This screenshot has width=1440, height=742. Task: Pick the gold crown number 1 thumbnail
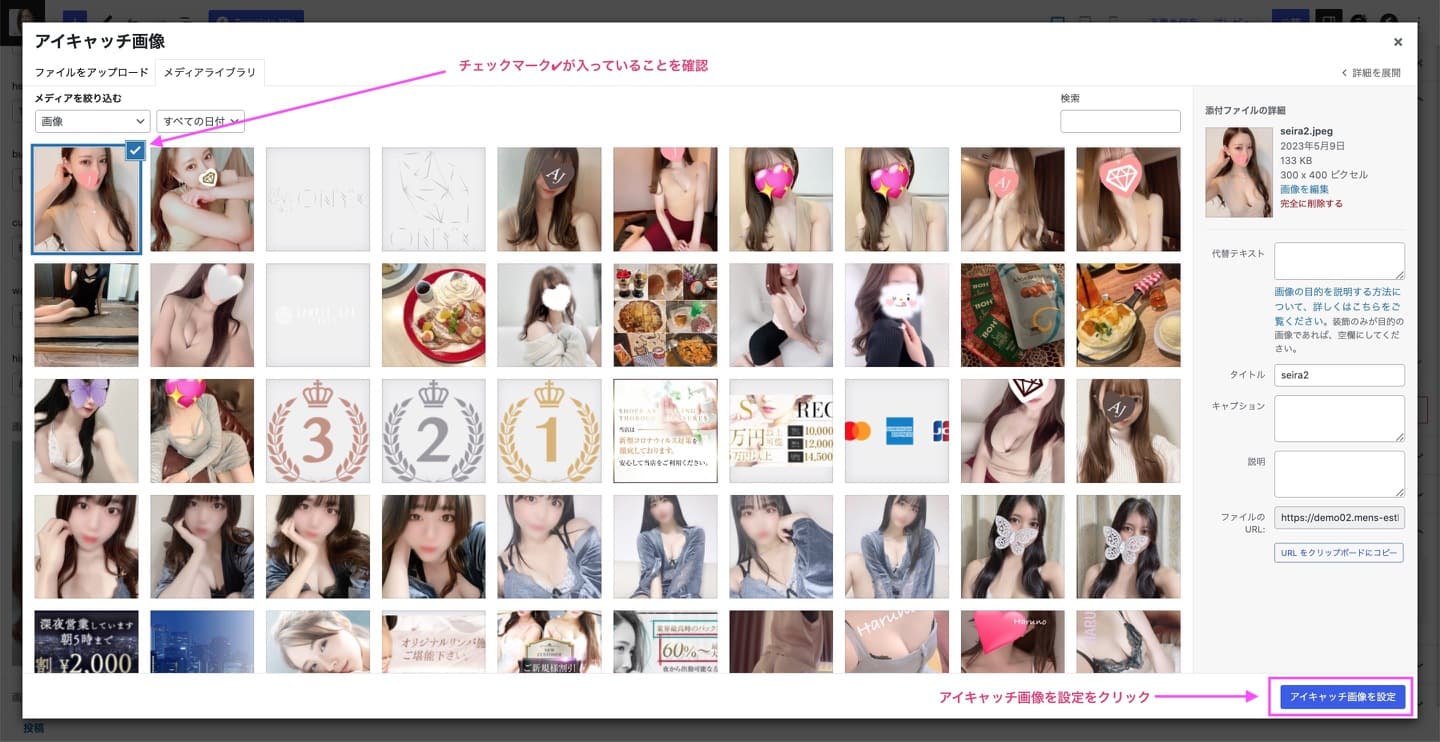549,431
